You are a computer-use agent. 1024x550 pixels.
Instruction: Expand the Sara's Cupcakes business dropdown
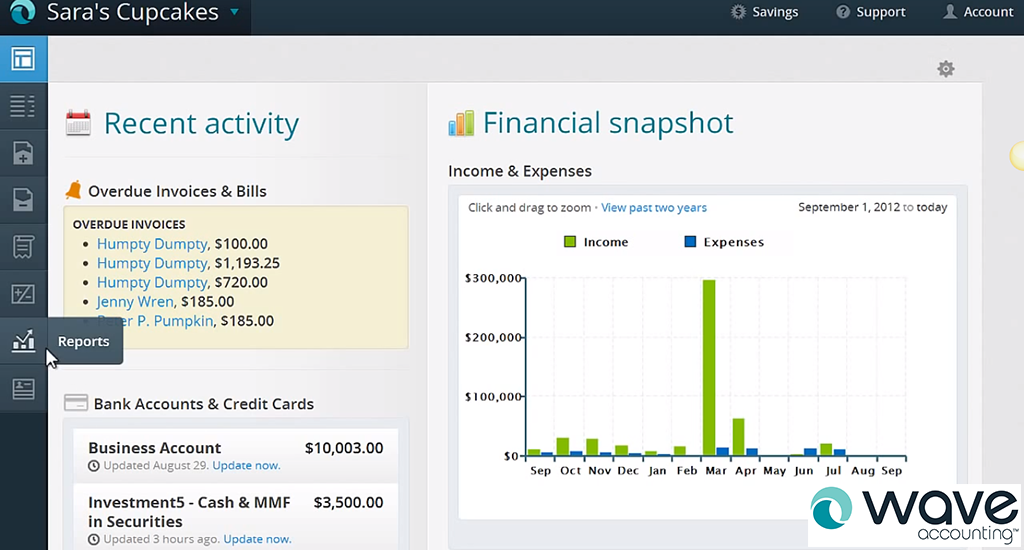coord(234,13)
